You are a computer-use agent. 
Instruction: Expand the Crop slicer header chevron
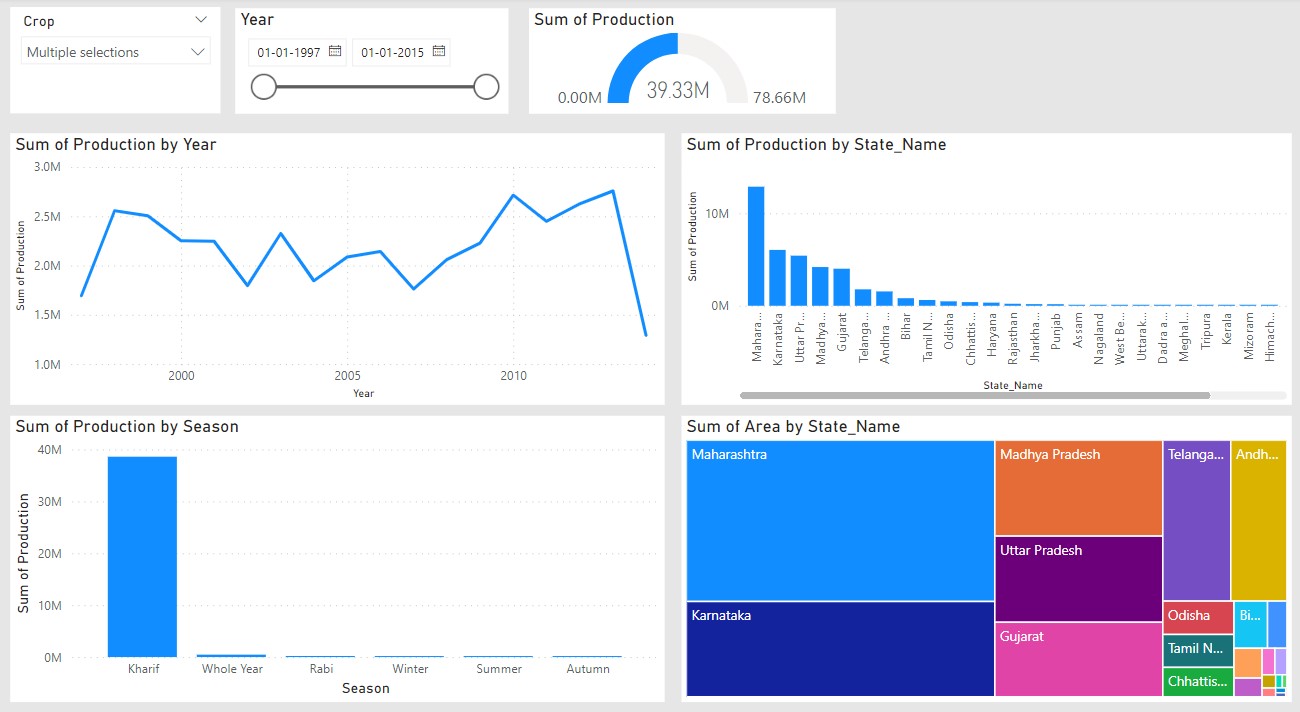pyautogui.click(x=201, y=20)
